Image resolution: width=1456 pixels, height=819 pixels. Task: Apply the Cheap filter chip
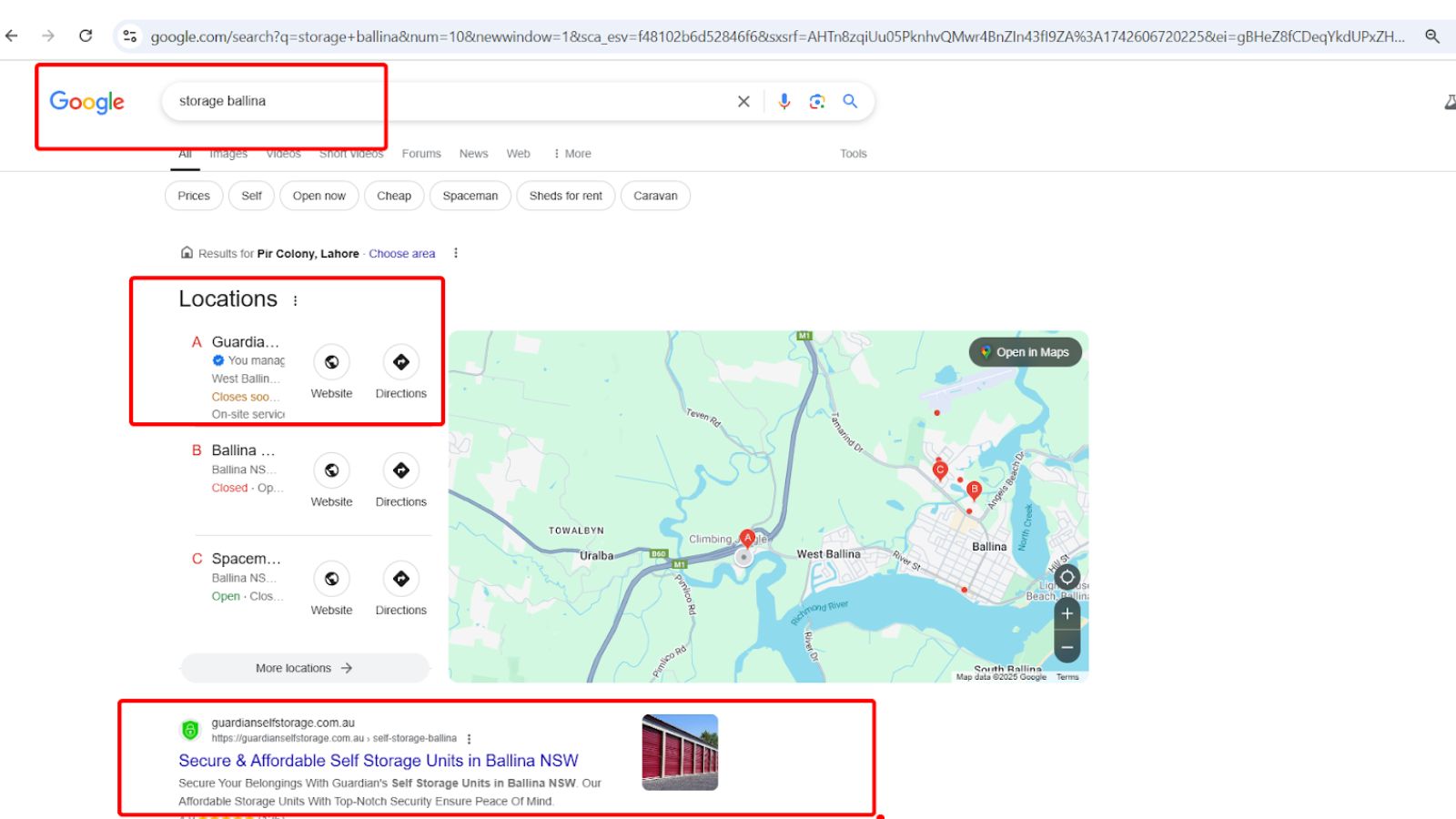394,196
